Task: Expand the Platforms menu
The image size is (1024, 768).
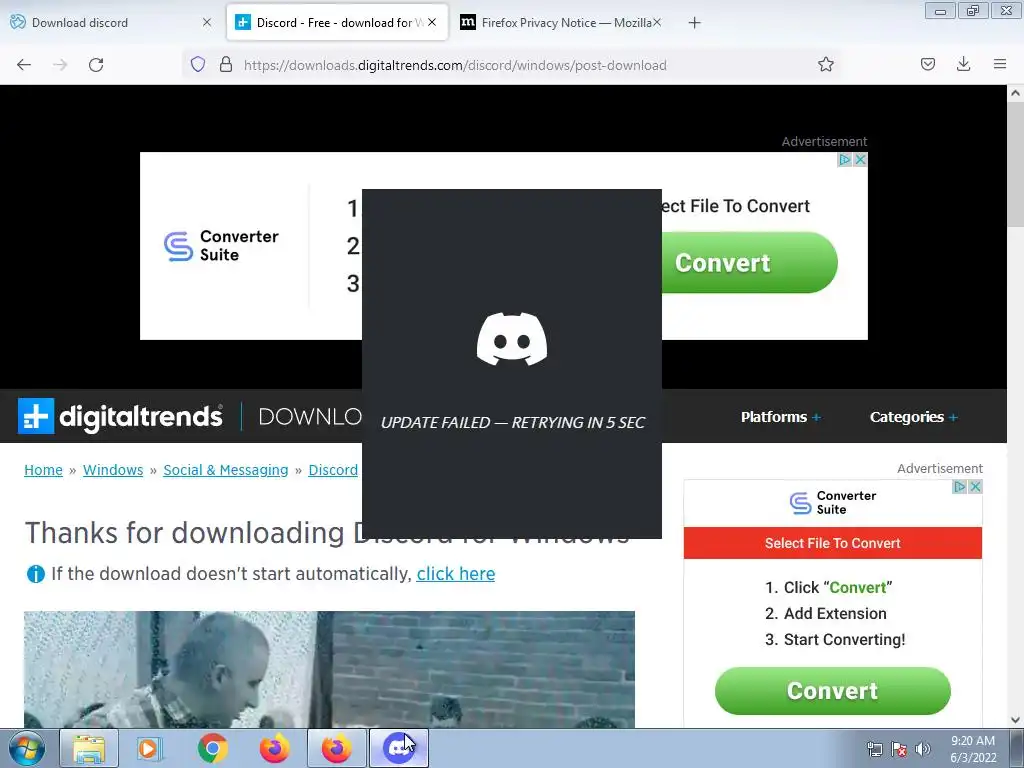Action: [780, 417]
